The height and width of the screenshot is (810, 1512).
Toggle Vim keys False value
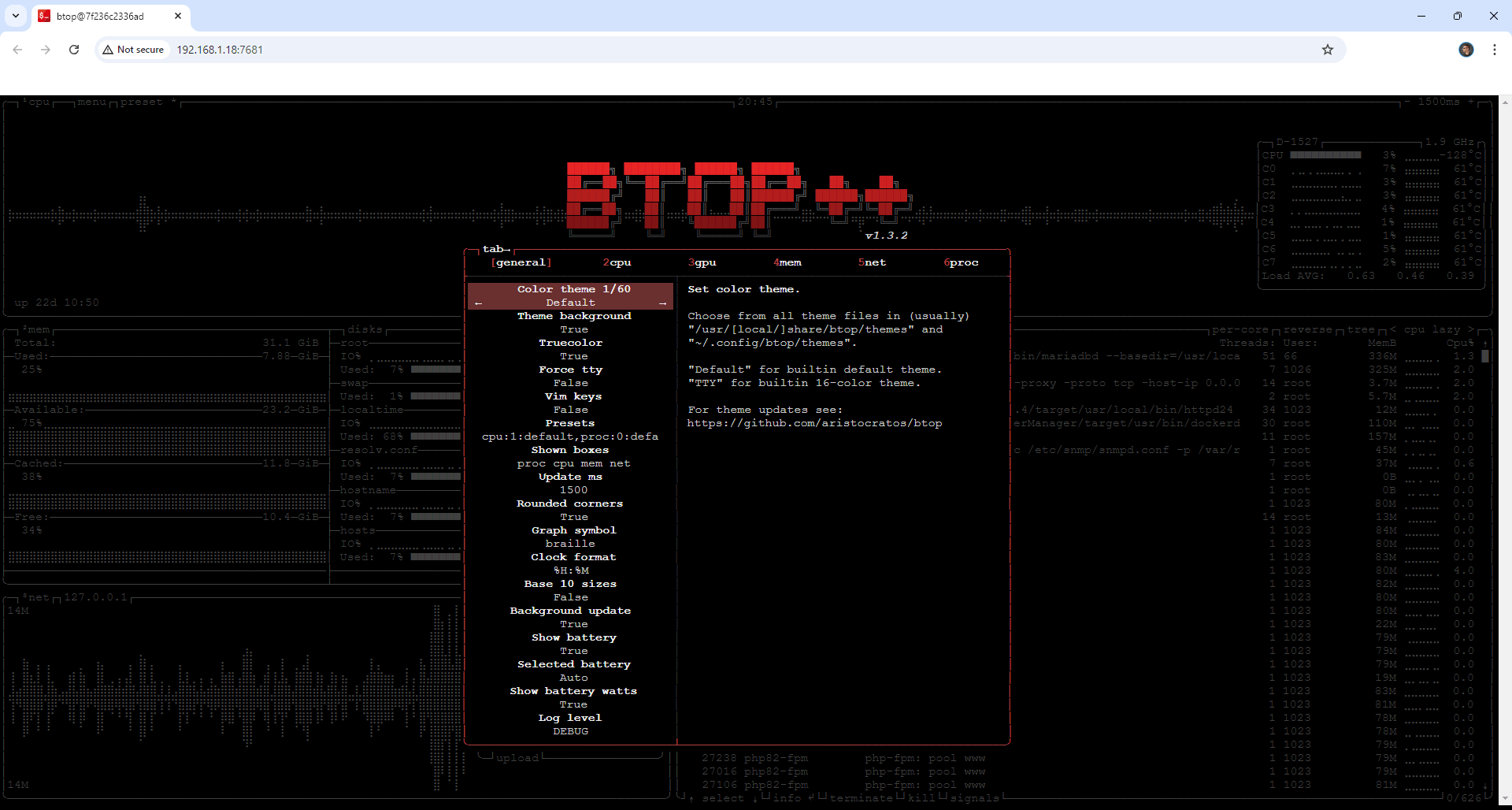[571, 410]
